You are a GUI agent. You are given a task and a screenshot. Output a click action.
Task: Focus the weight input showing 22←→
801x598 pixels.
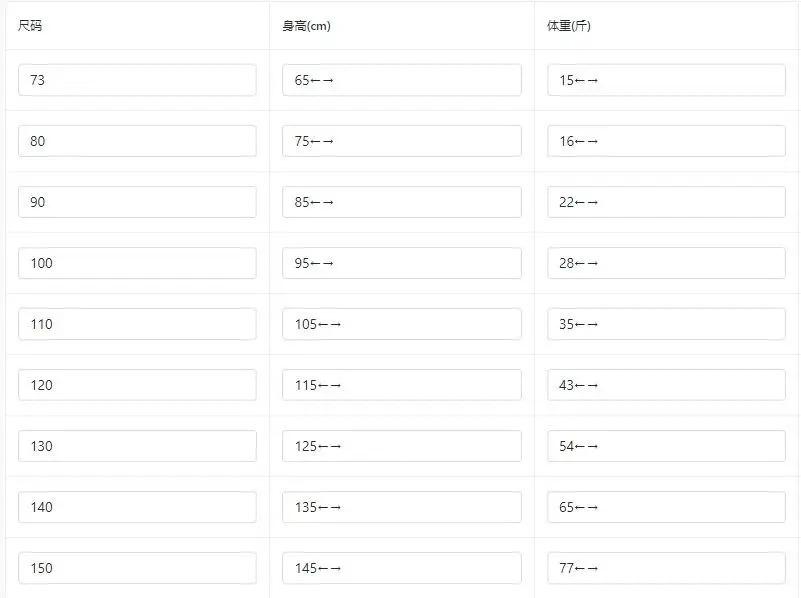(x=666, y=202)
